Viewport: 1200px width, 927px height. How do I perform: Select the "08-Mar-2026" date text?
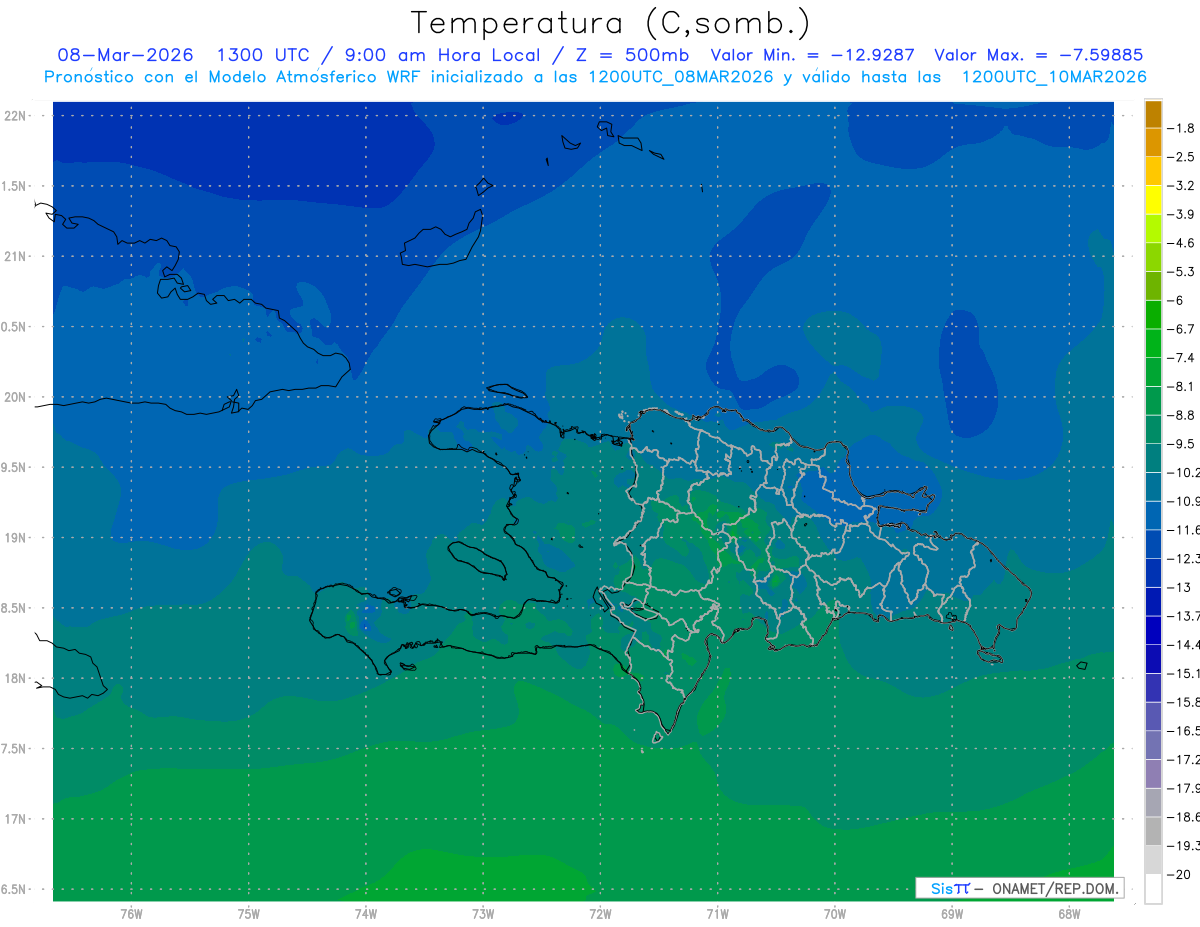(x=126, y=55)
